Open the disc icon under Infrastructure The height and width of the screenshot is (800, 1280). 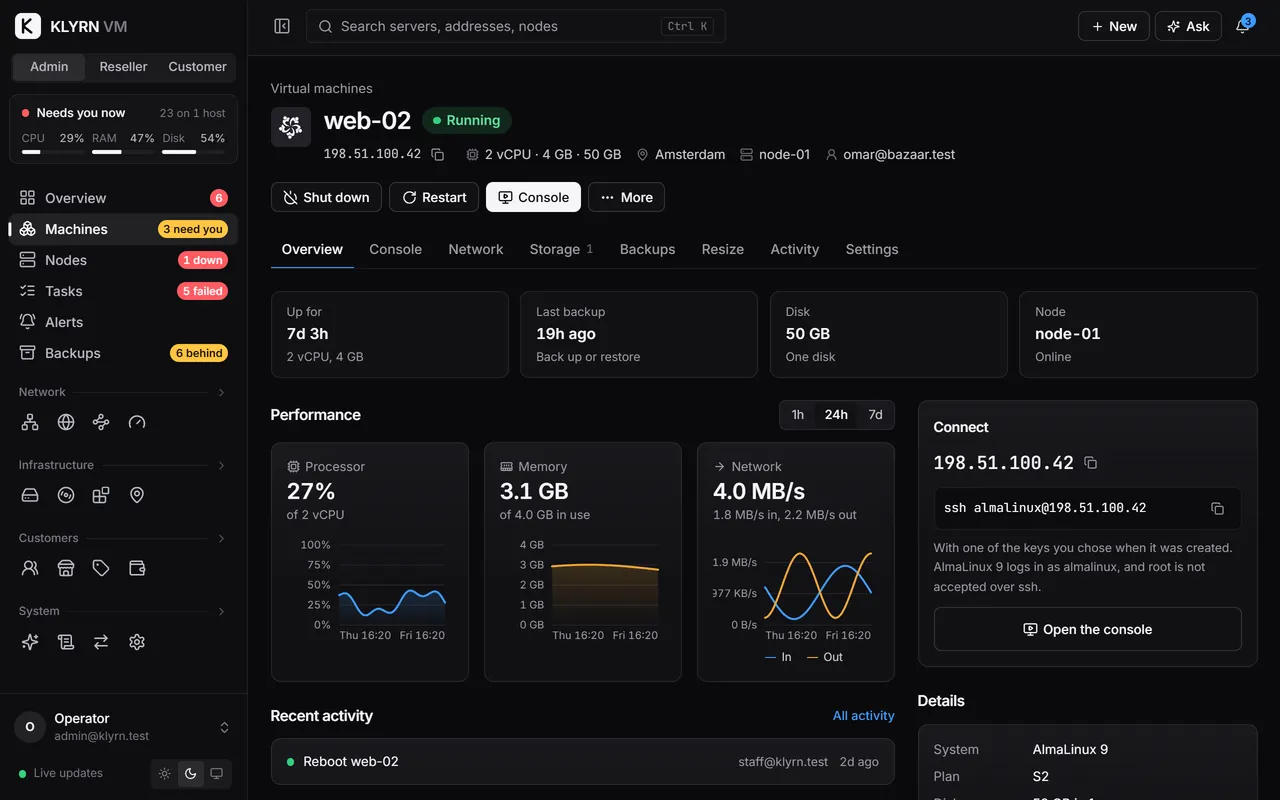[x=66, y=495]
